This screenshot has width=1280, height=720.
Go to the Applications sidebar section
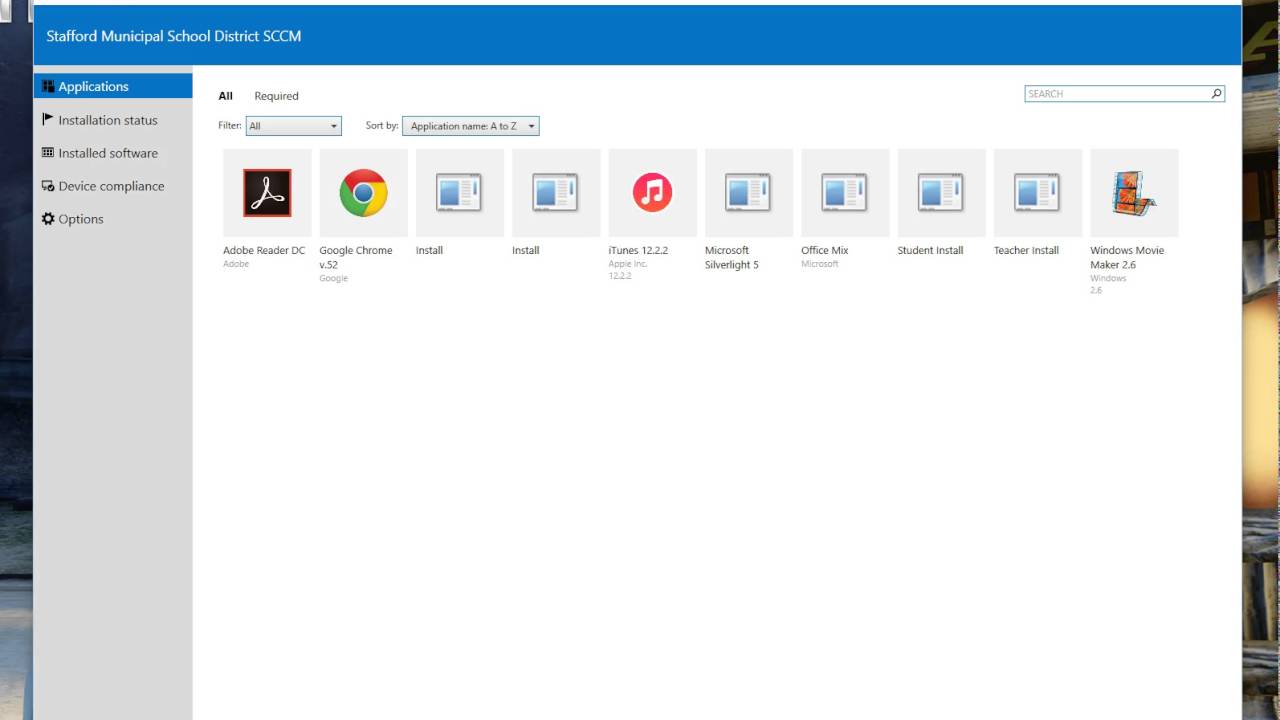pos(113,86)
